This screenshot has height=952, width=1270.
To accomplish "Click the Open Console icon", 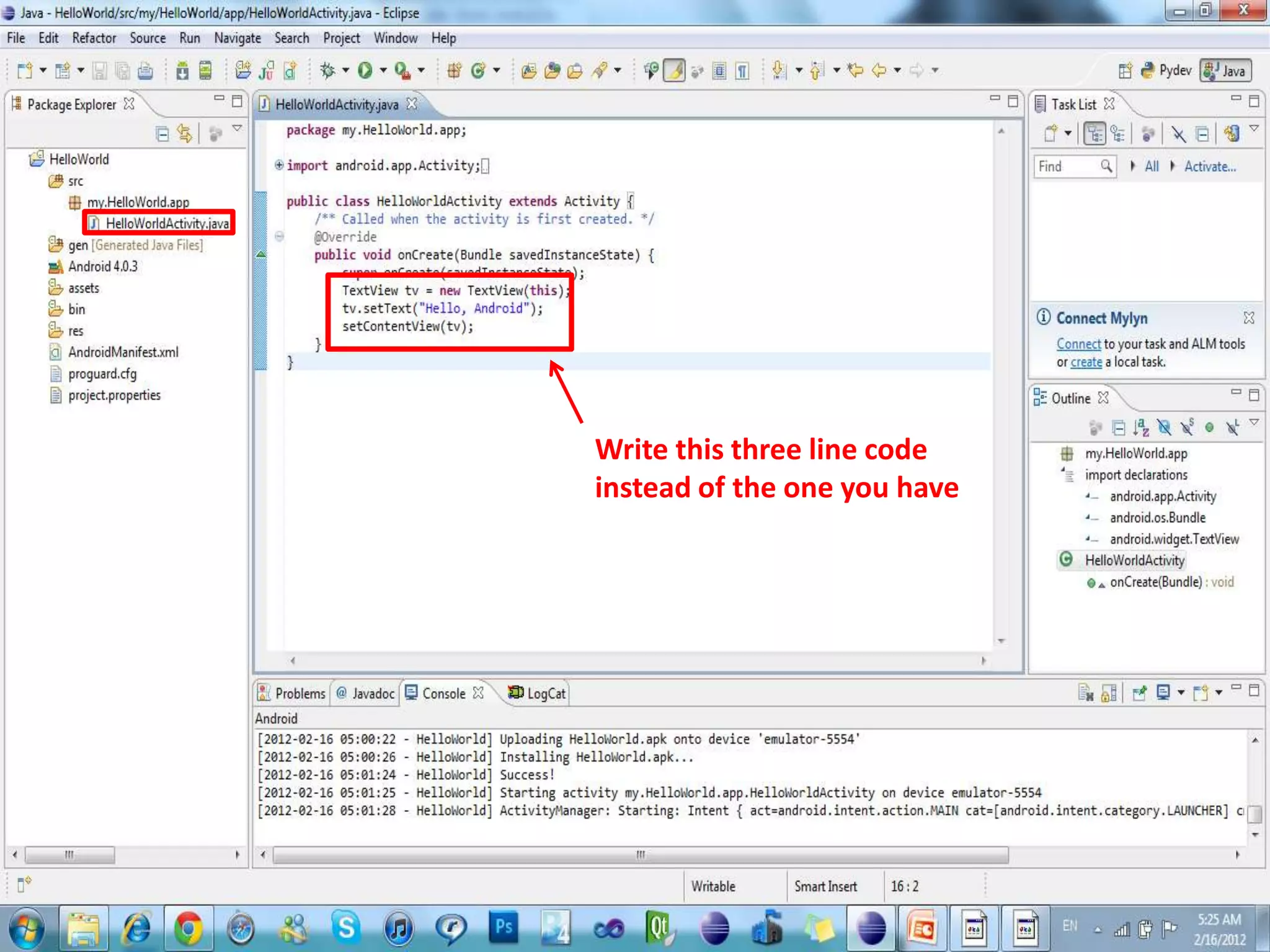I will [1201, 692].
